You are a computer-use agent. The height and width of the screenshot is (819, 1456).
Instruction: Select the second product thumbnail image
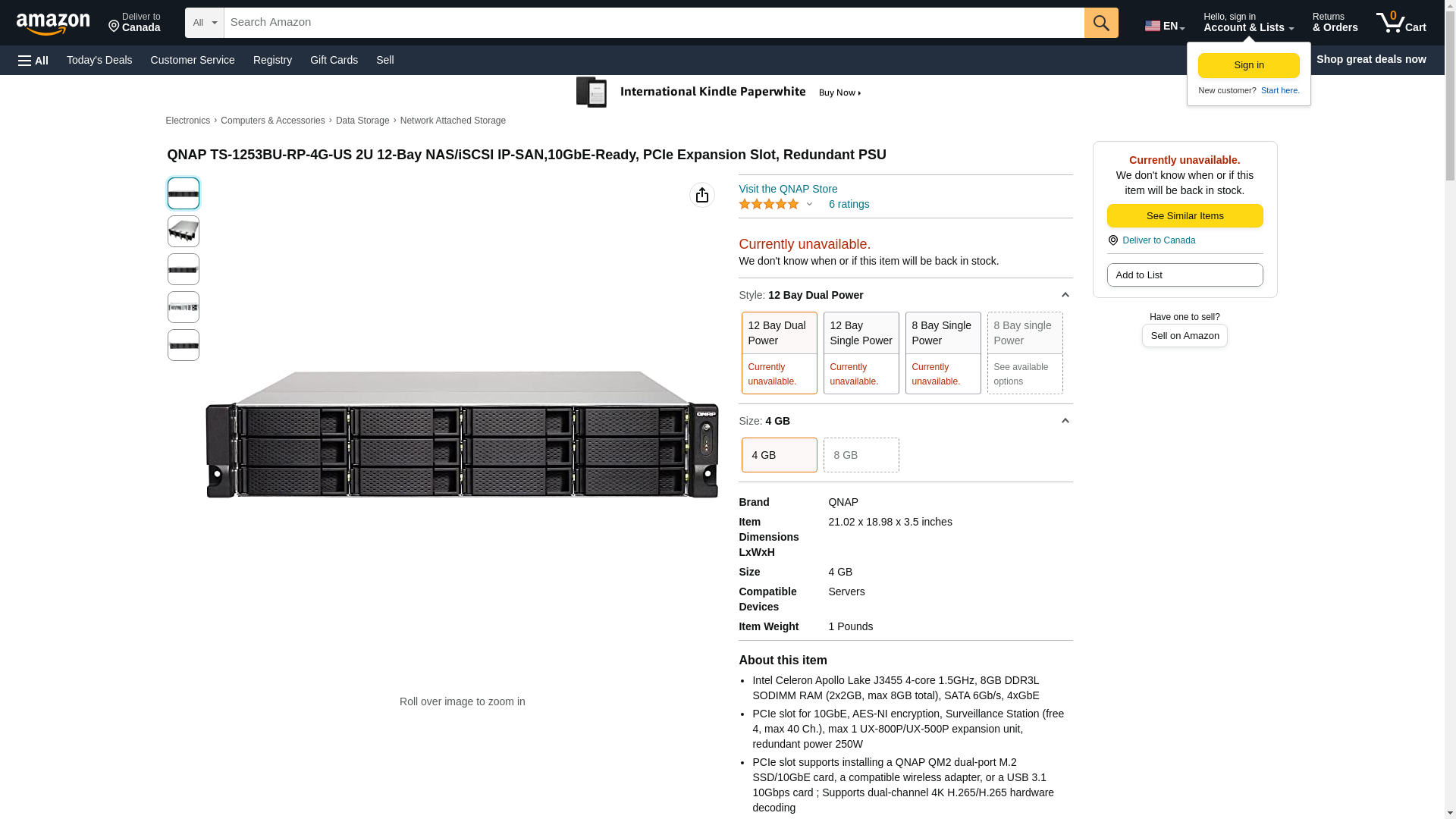point(184,231)
